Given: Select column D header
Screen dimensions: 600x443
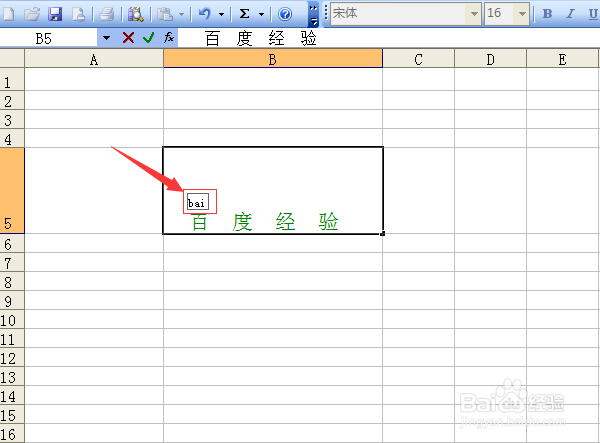Looking at the screenshot, I should 490,59.
